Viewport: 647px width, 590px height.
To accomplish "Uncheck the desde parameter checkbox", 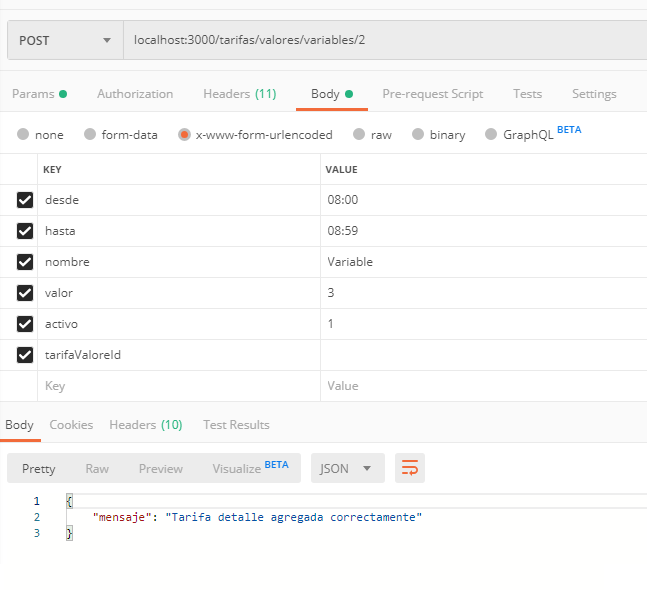I will pos(25,200).
